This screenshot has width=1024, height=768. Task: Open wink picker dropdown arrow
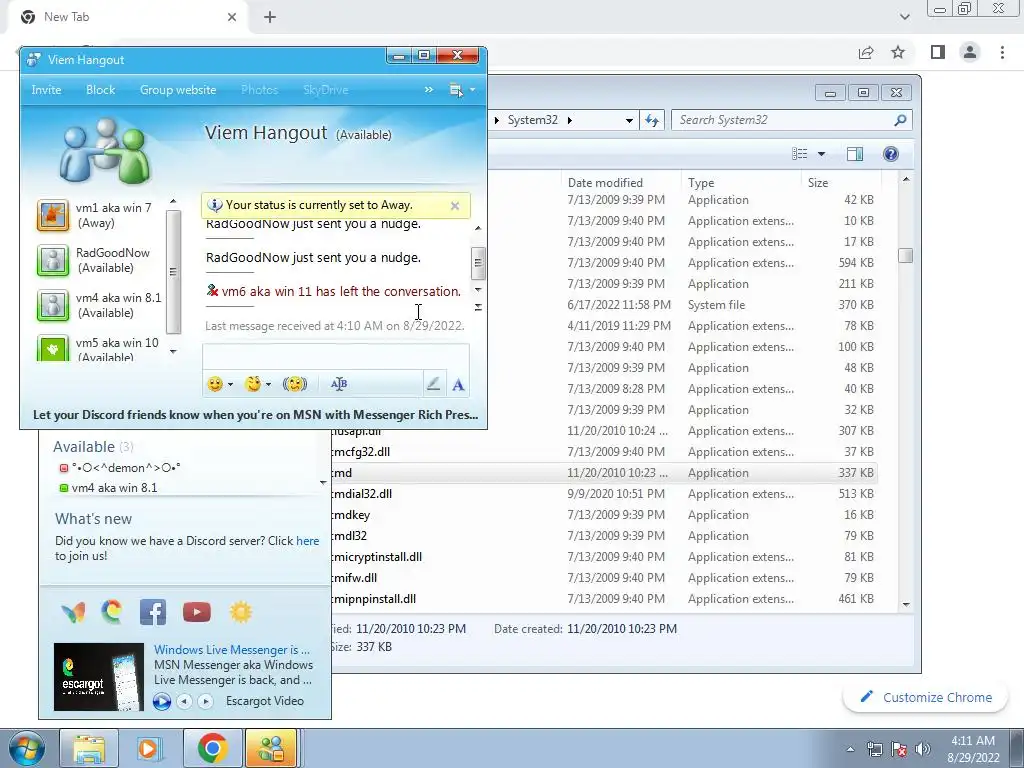pyautogui.click(x=268, y=385)
